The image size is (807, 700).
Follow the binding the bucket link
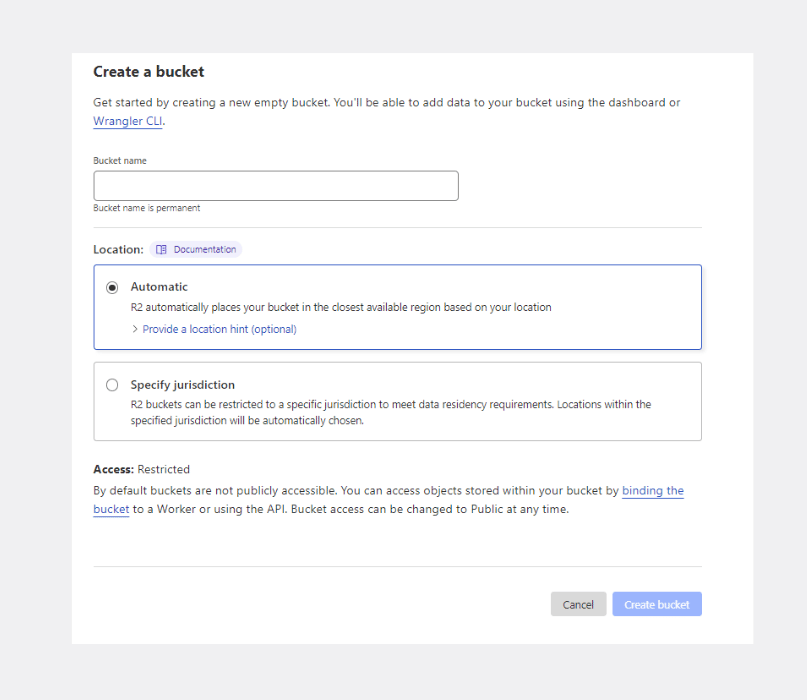(x=653, y=491)
